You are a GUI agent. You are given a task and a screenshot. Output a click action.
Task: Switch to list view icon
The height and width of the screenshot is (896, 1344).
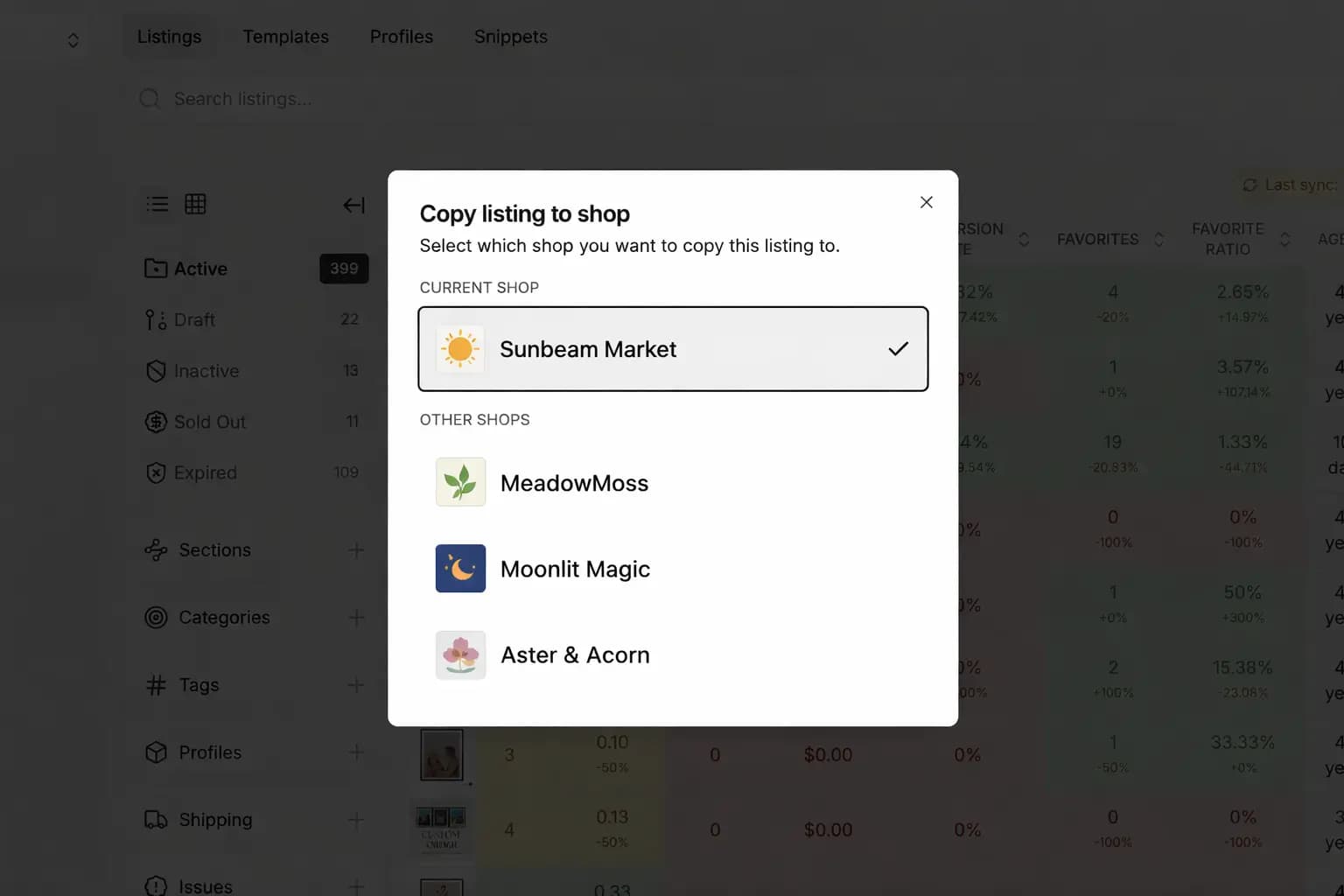click(x=157, y=204)
